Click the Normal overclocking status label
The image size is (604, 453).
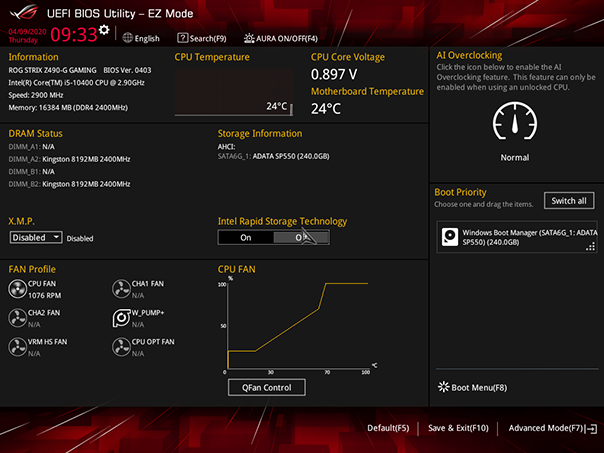click(515, 158)
